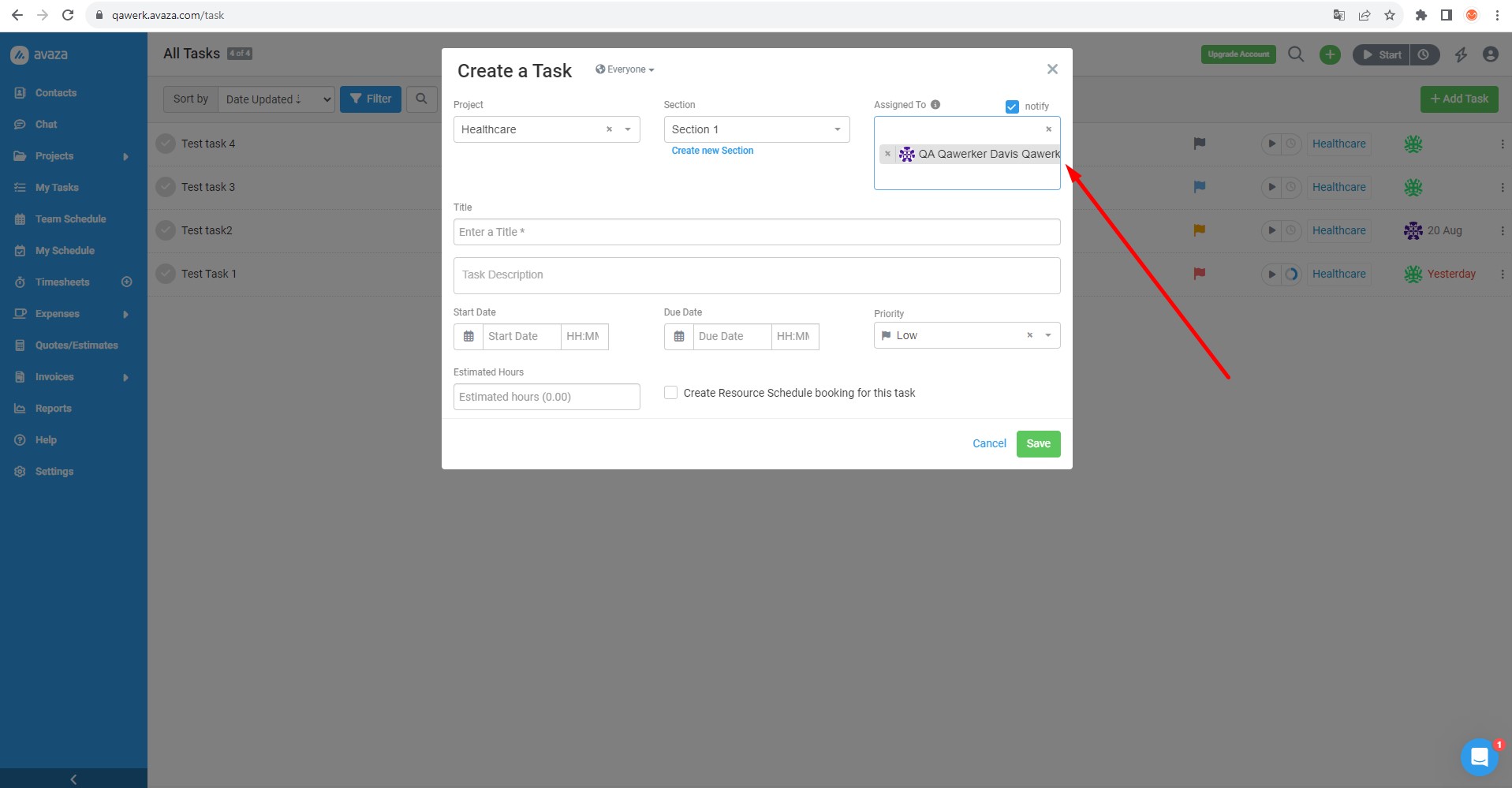Expand the Projects sidebar submenu
The width and height of the screenshot is (1512, 788).
125,156
